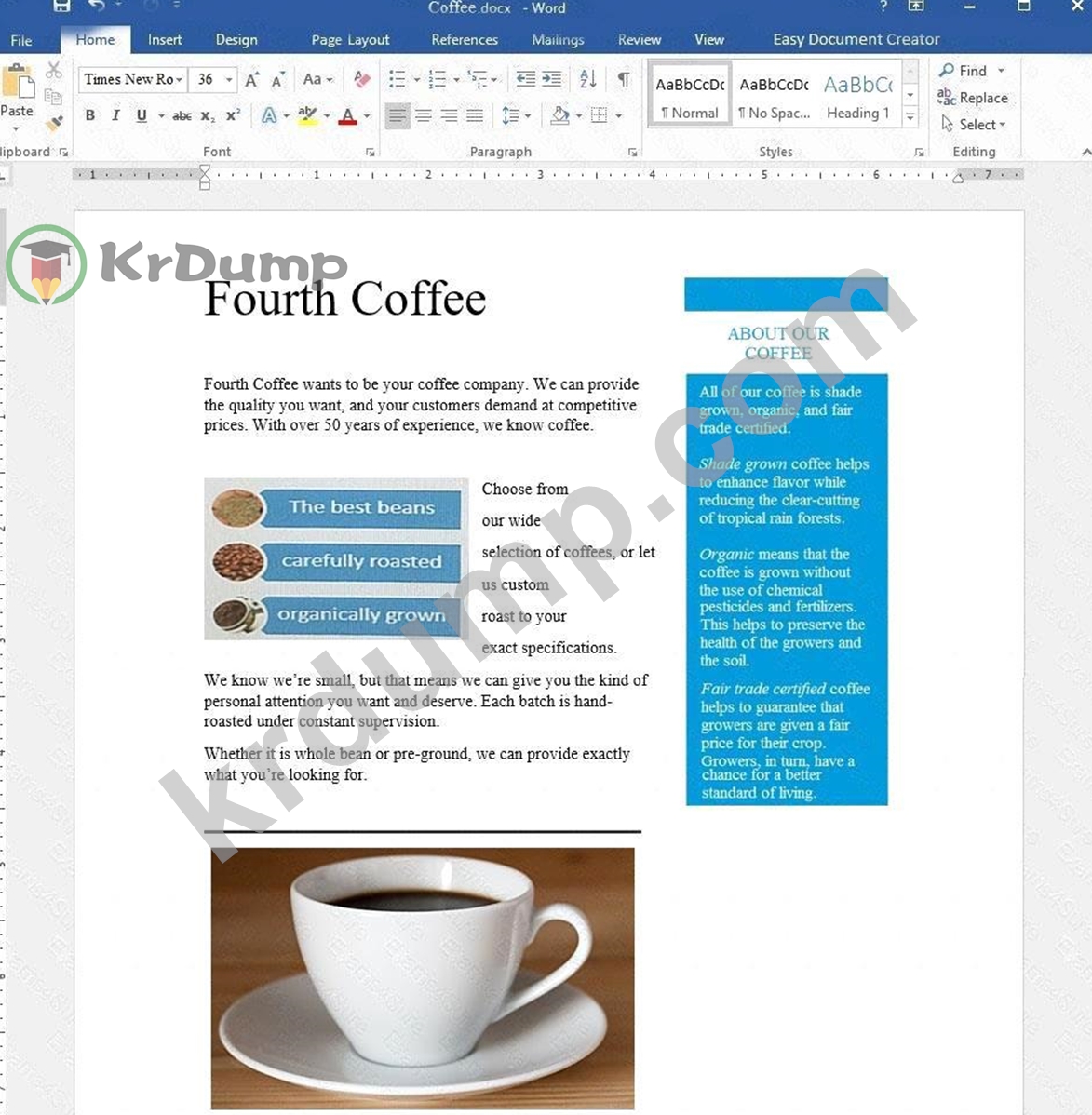1092x1115 pixels.
Task: Switch to the Design tab
Action: 236,40
